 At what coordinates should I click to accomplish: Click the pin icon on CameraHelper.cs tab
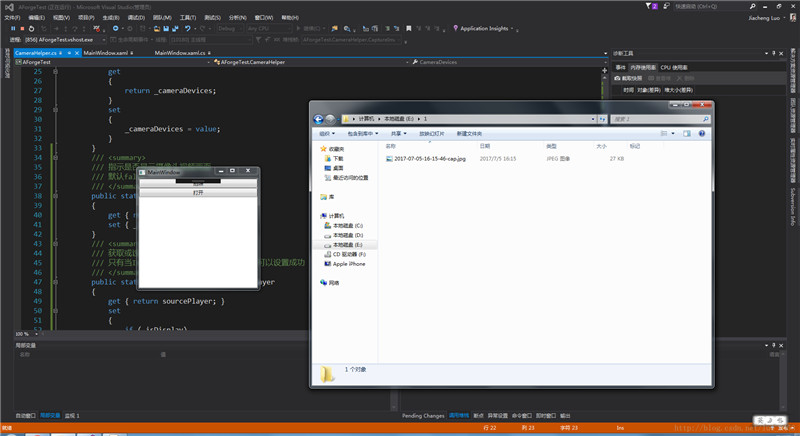click(x=69, y=53)
